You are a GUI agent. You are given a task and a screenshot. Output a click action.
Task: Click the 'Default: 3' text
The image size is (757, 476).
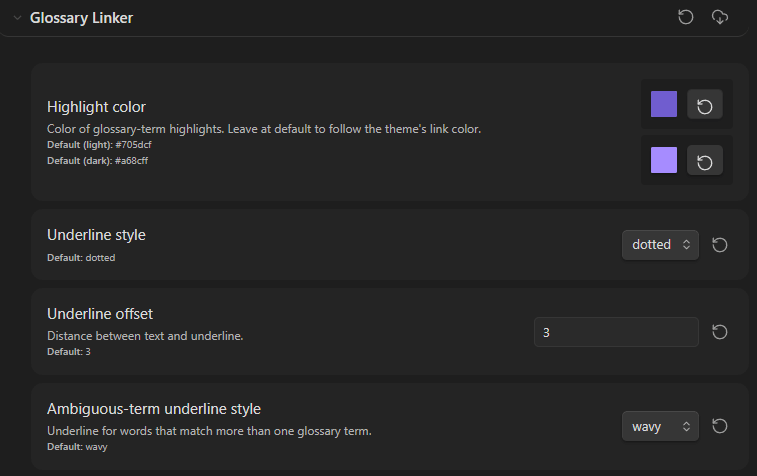(x=69, y=352)
